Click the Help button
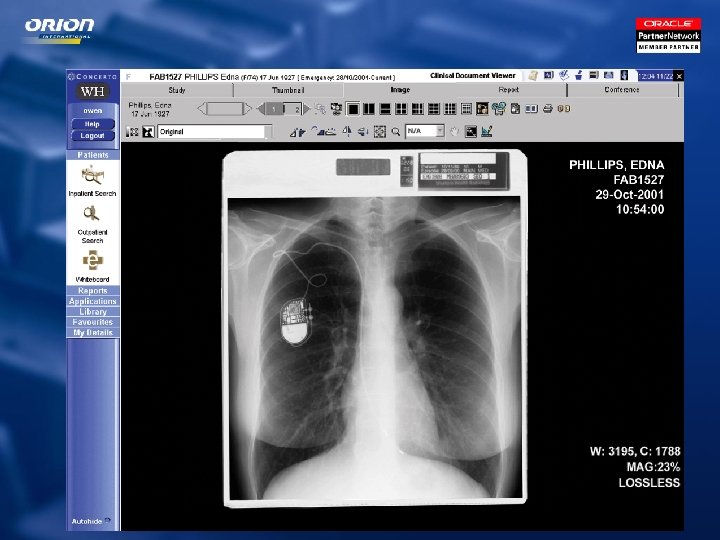 click(92, 124)
